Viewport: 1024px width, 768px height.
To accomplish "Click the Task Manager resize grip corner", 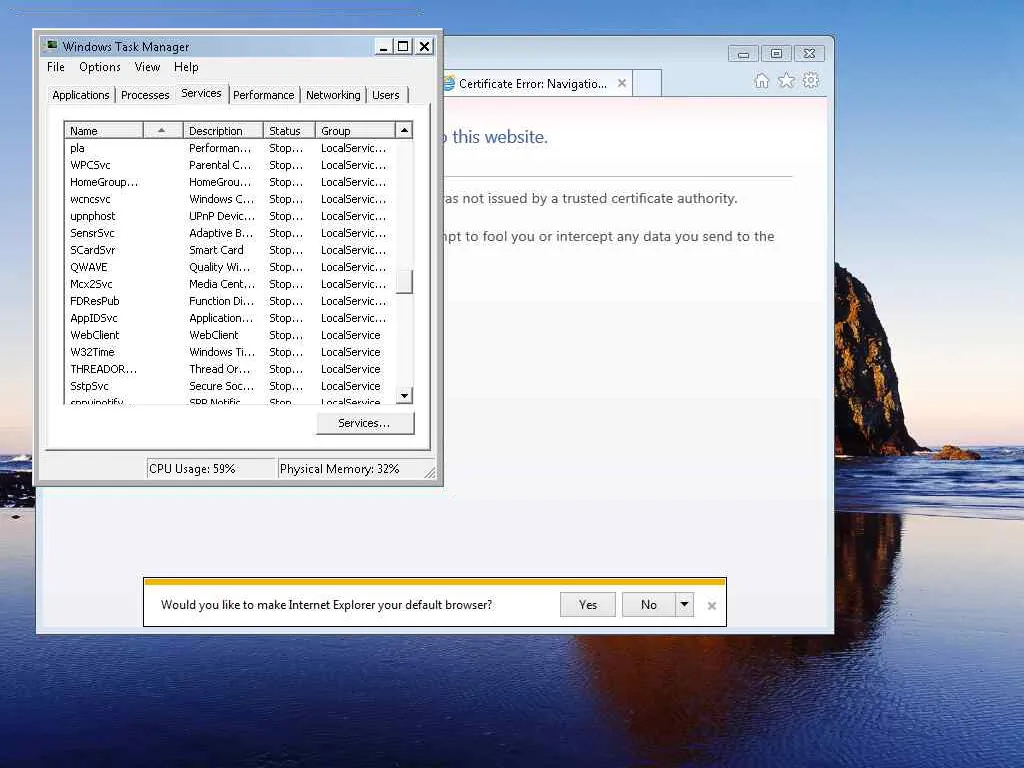I will (430, 473).
